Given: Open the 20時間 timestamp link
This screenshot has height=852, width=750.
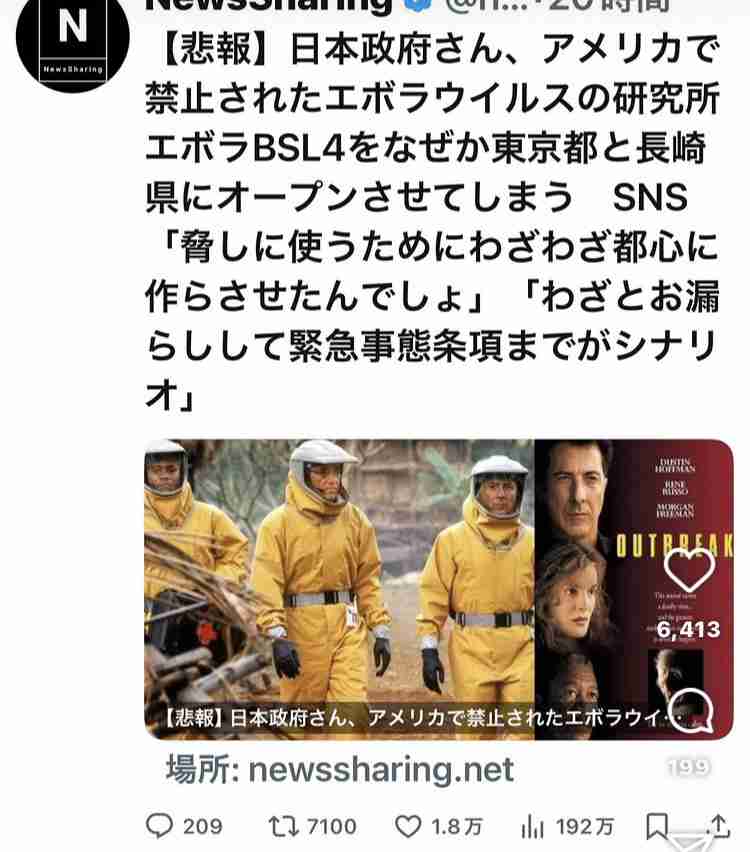Looking at the screenshot, I should pyautogui.click(x=610, y=5).
